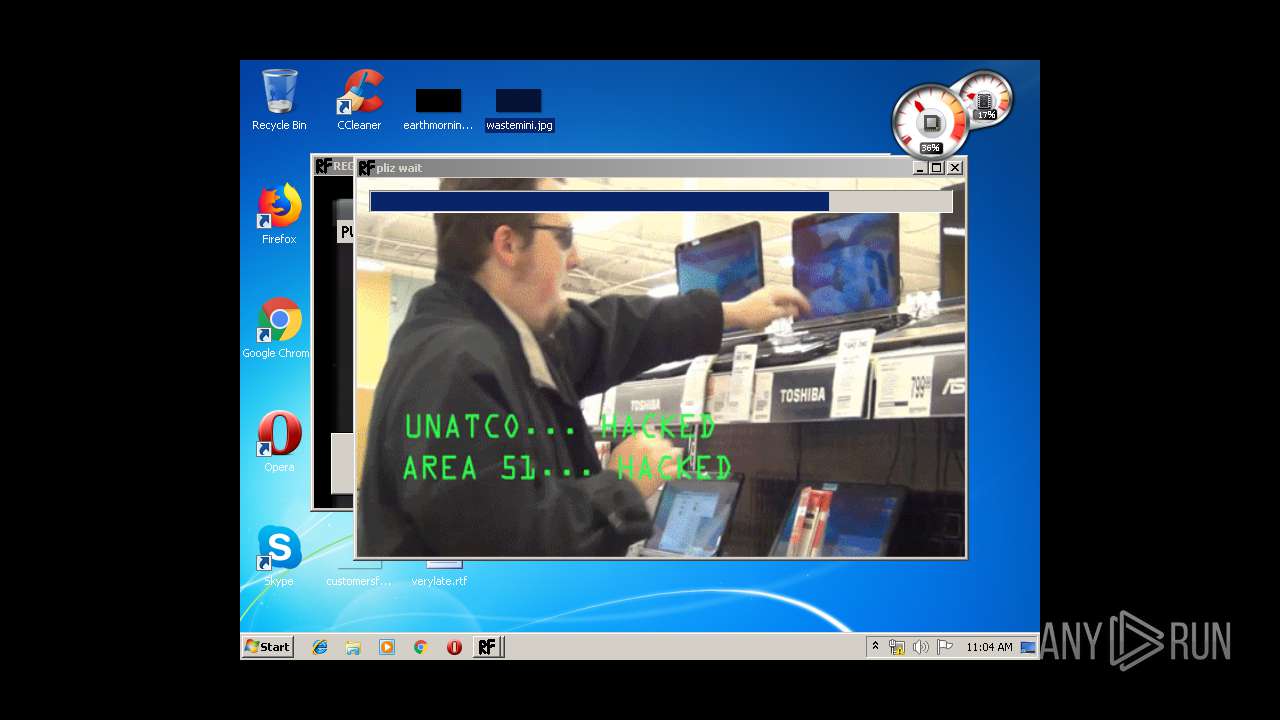
Task: Click the memory usage gauge gadget
Action: click(x=985, y=98)
